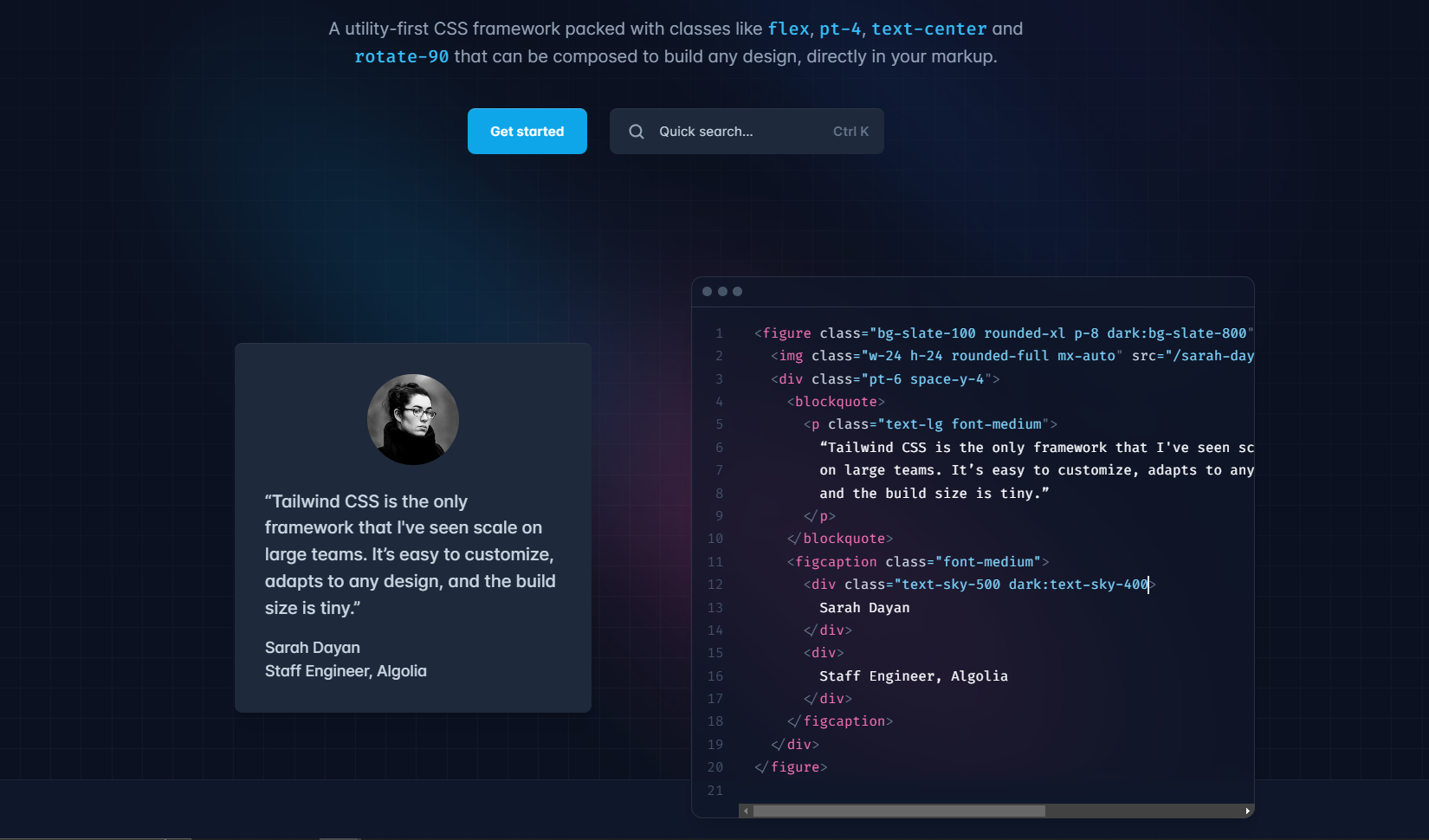Click the first dot in code window header
Viewport: 1429px width, 840px height.
coord(708,292)
